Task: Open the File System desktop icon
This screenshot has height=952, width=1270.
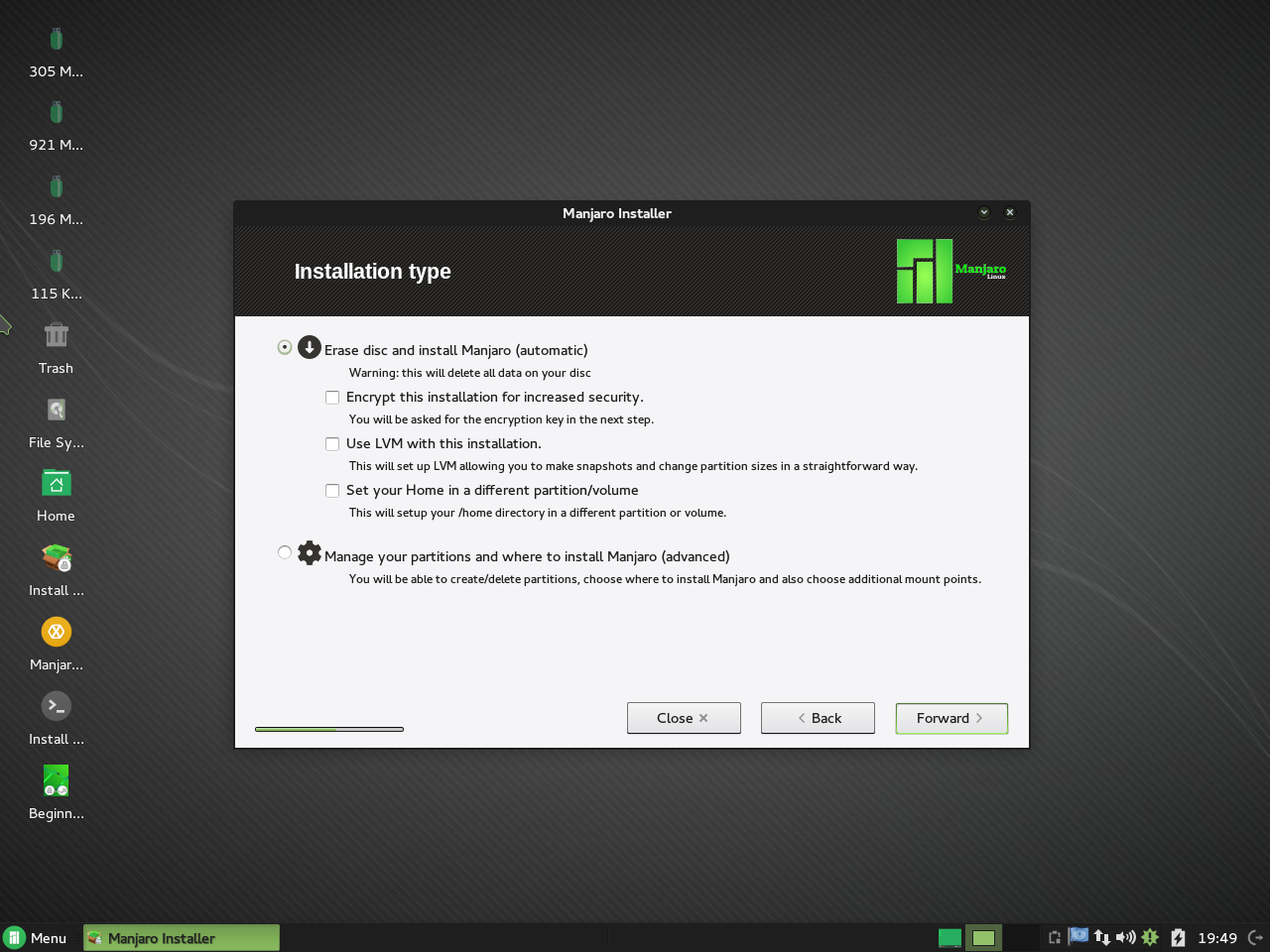Action: tap(57, 410)
